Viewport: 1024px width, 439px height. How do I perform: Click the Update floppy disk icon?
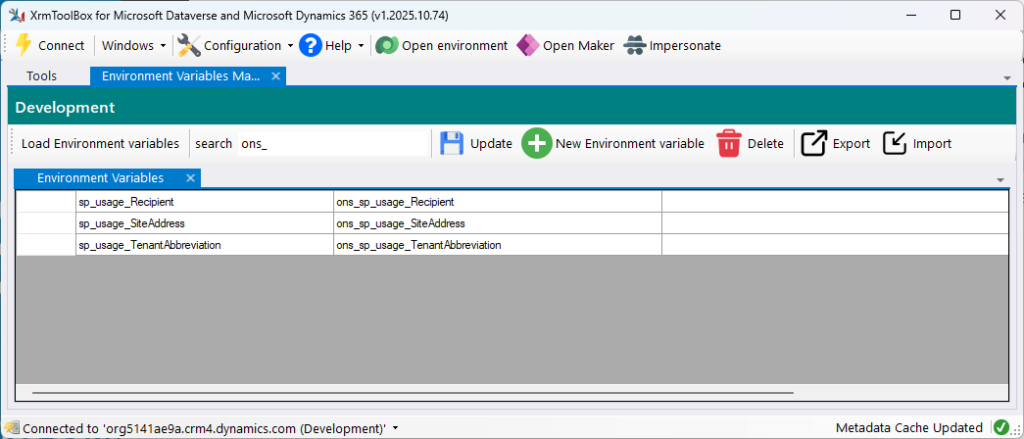point(452,143)
